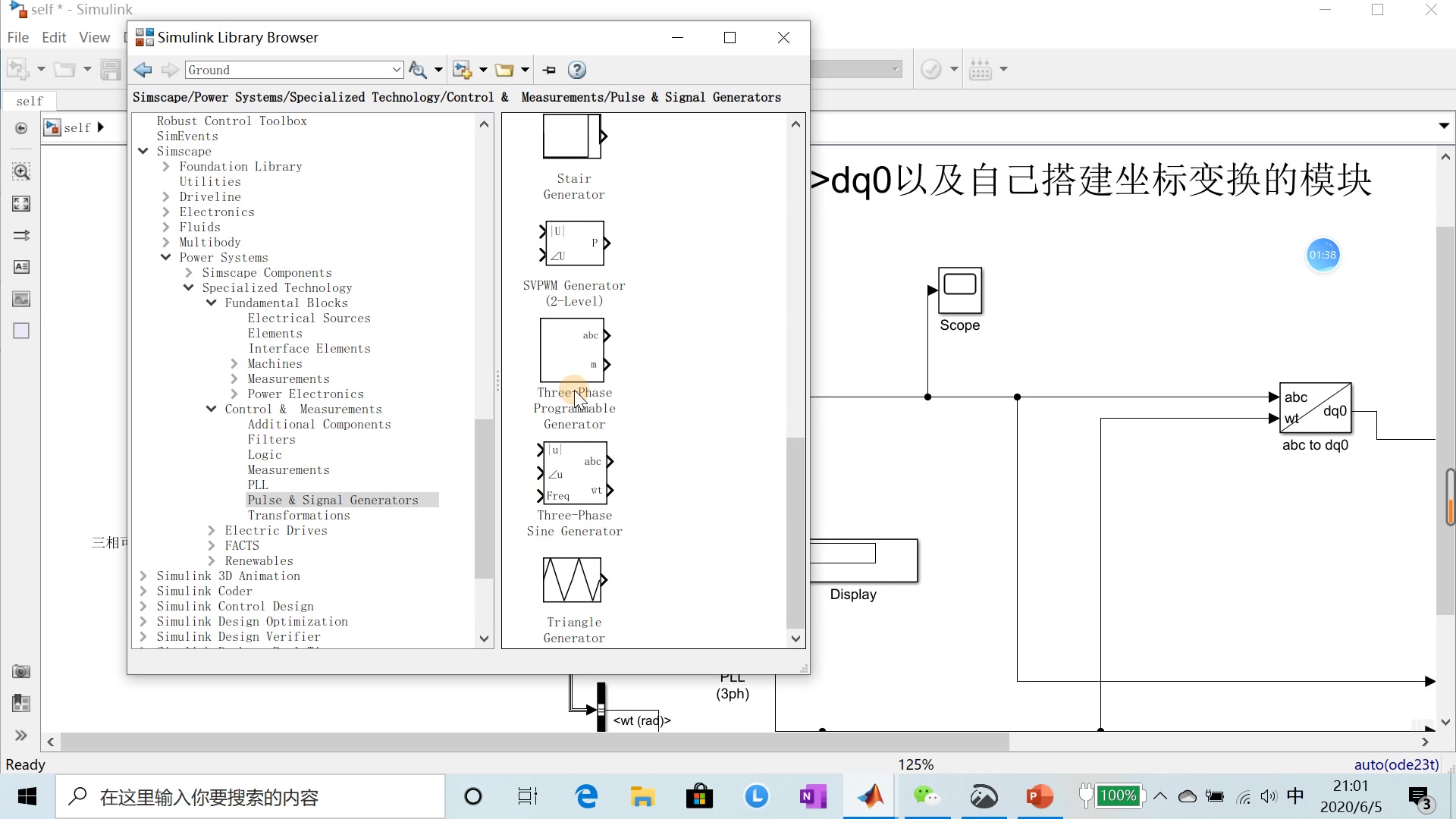The height and width of the screenshot is (819, 1456).
Task: Select Transformations in library tree
Action: pyautogui.click(x=299, y=515)
